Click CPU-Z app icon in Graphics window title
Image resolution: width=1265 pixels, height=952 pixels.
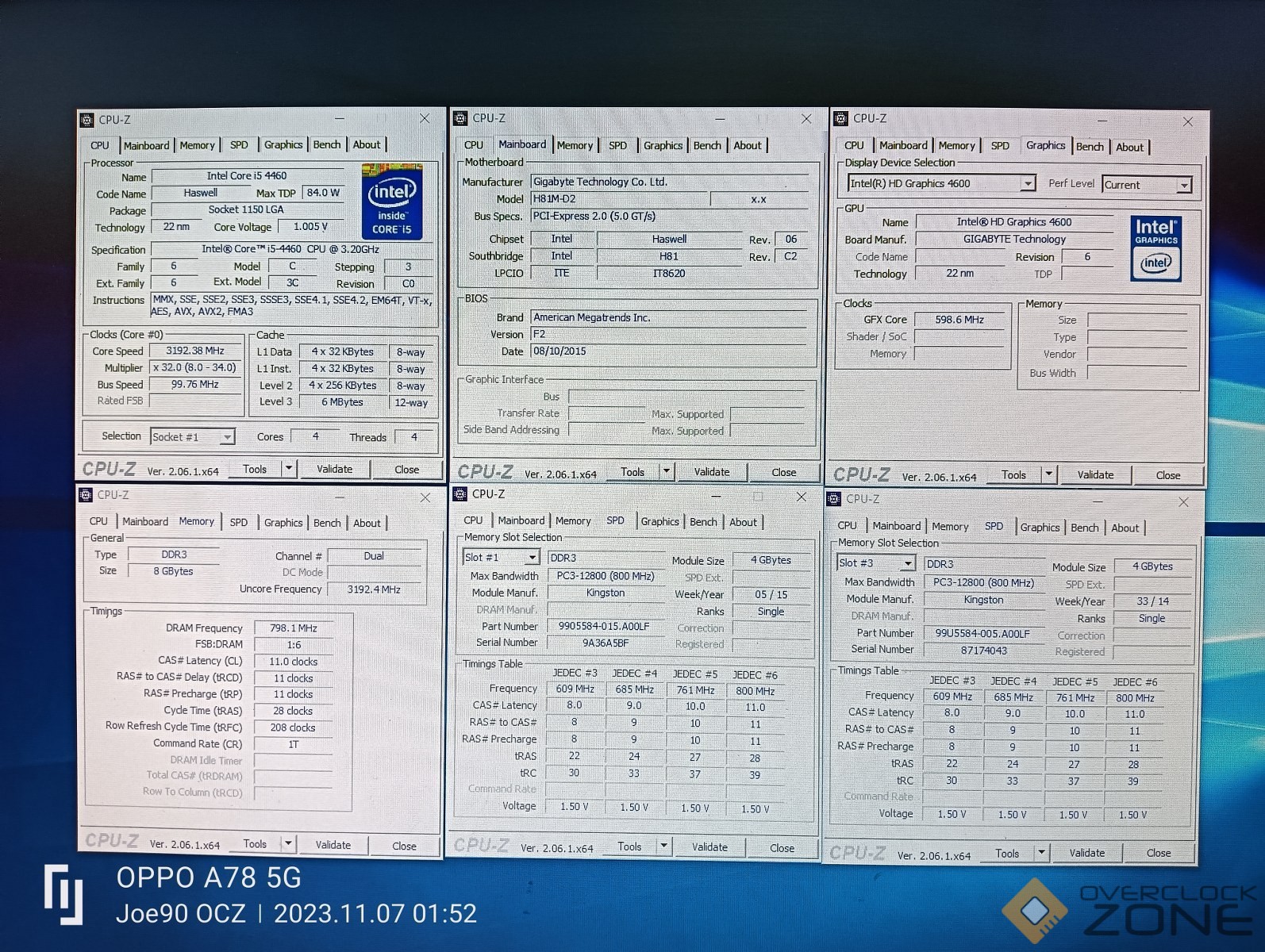point(841,118)
